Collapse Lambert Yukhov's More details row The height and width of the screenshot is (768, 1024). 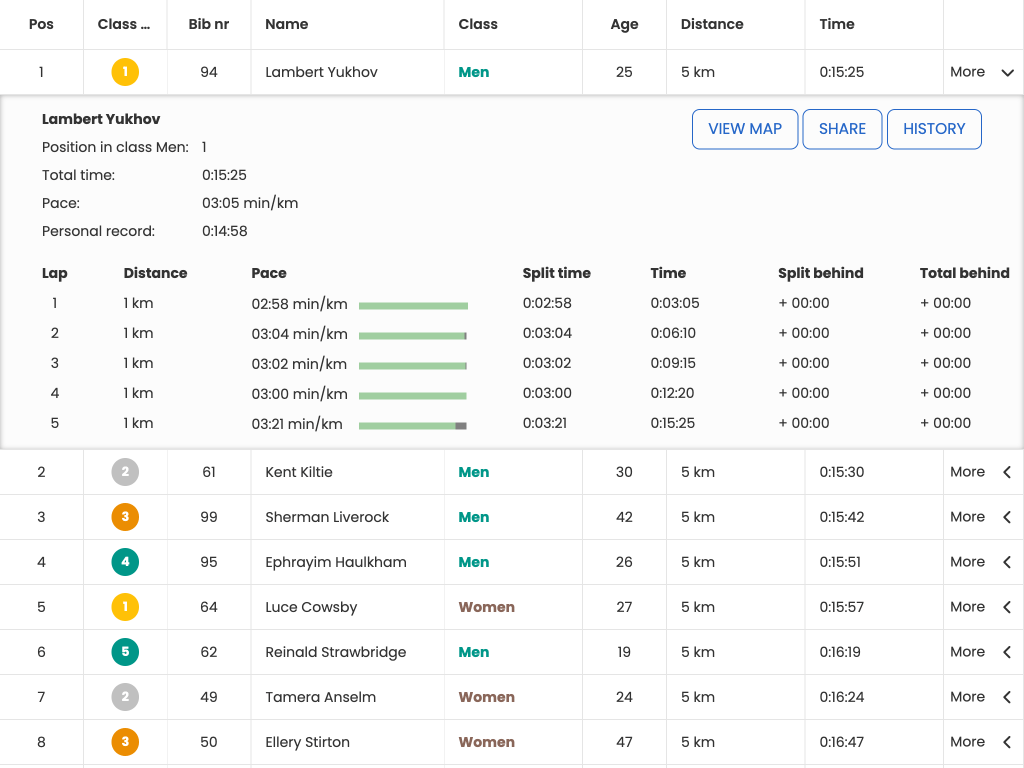coord(982,72)
